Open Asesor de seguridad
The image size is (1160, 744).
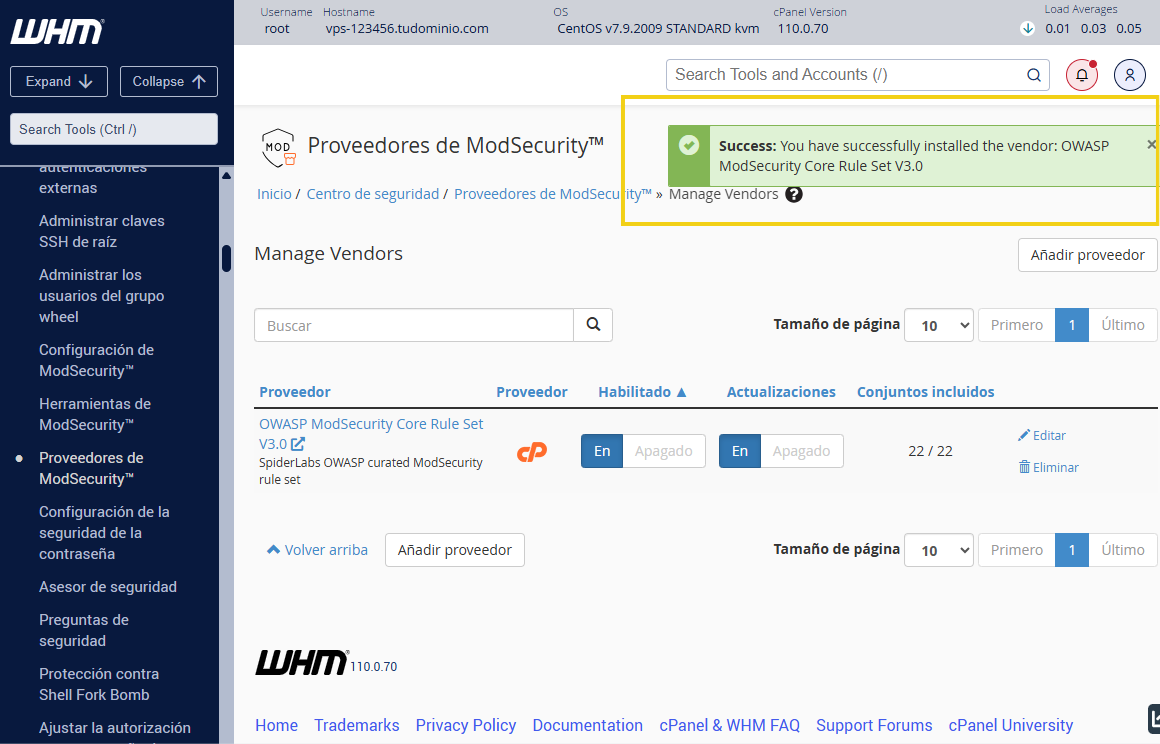click(x=108, y=587)
